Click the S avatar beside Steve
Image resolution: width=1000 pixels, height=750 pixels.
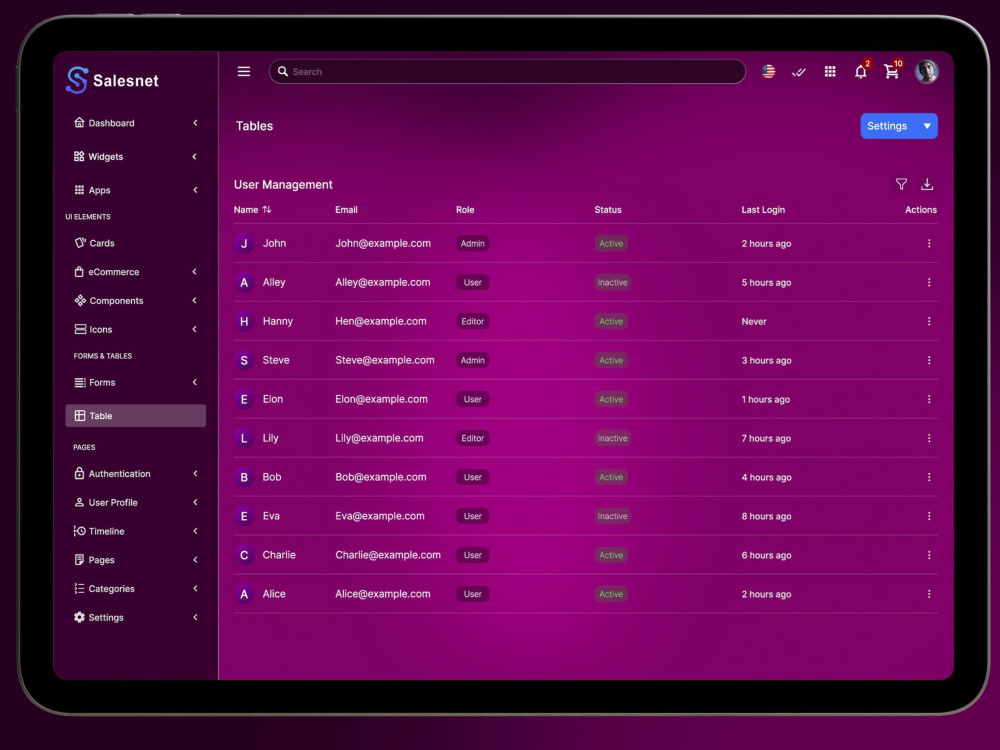click(244, 360)
